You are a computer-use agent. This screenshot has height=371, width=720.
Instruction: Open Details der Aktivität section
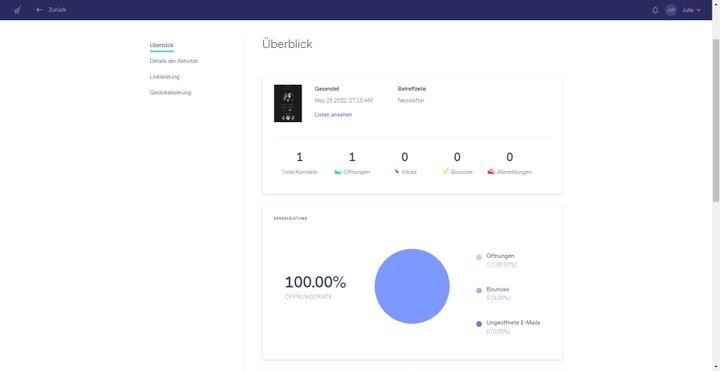(174, 61)
